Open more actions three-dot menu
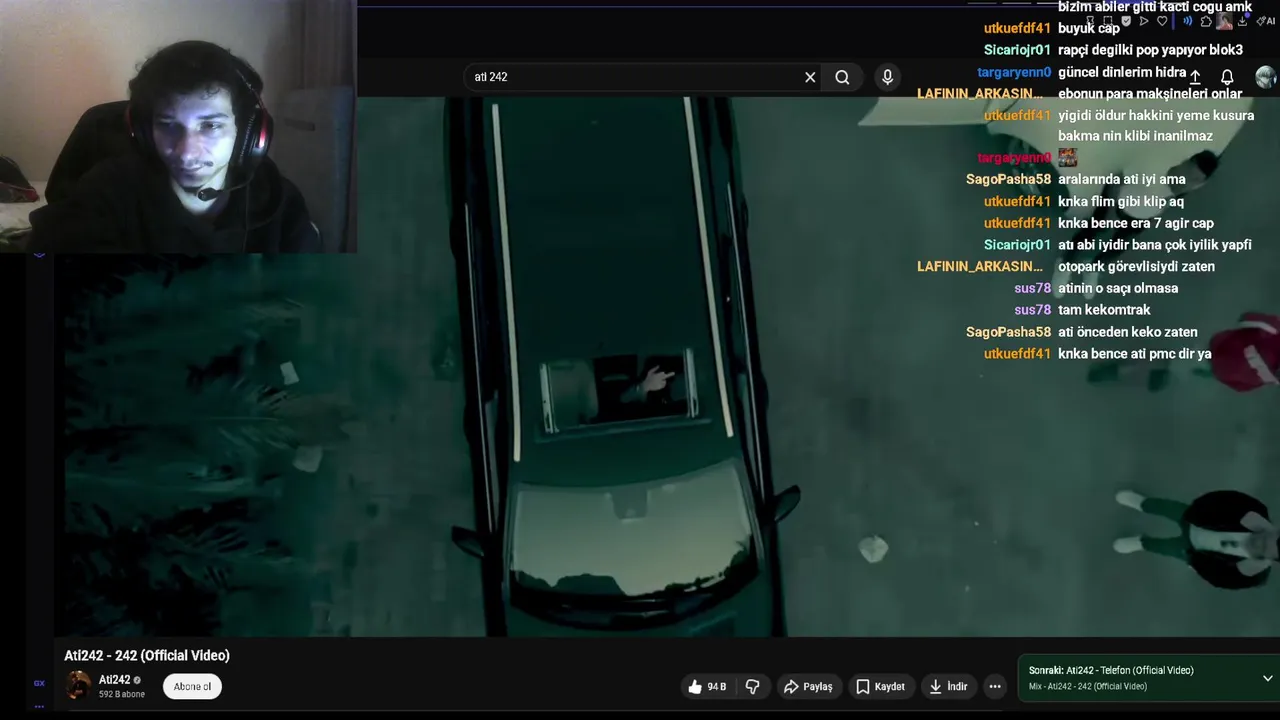Screen dimensions: 1280x720 [994, 686]
